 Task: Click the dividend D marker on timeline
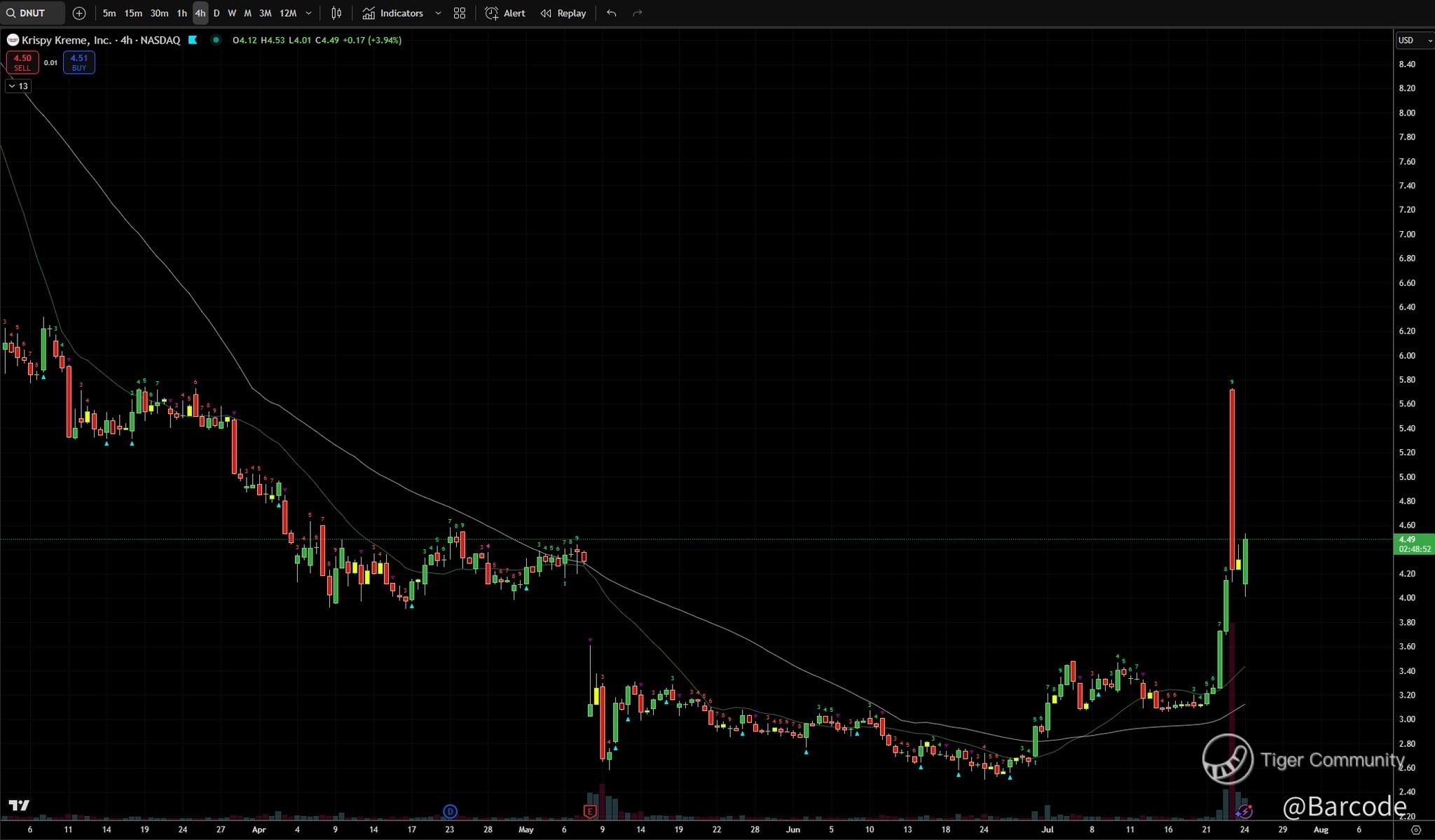coord(450,811)
